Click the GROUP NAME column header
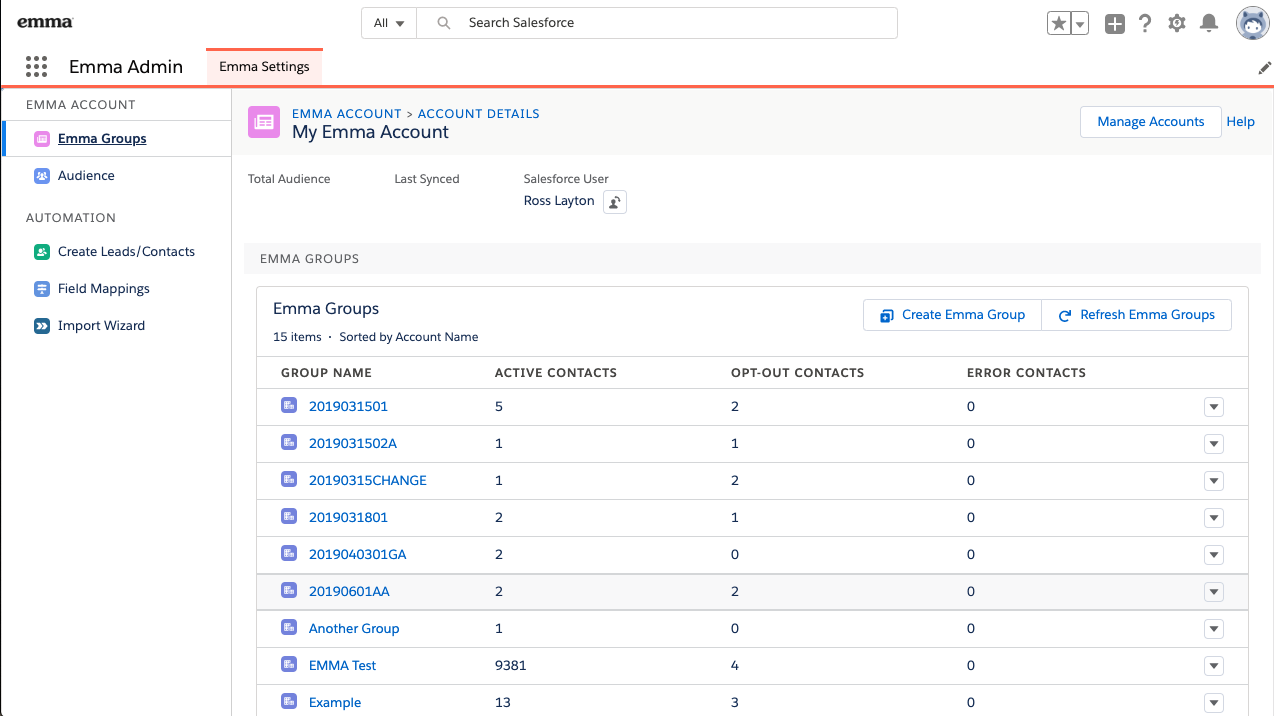The height and width of the screenshot is (716, 1274). tap(326, 373)
